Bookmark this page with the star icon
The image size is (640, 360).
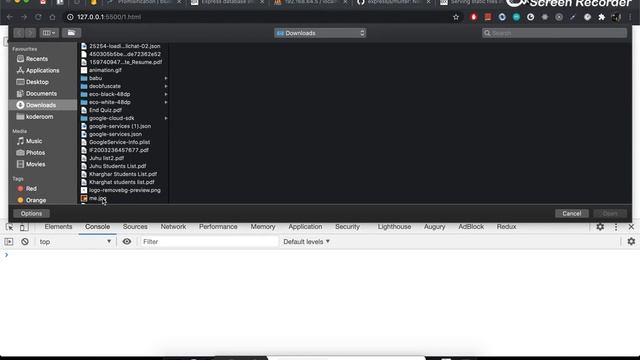[x=456, y=17]
